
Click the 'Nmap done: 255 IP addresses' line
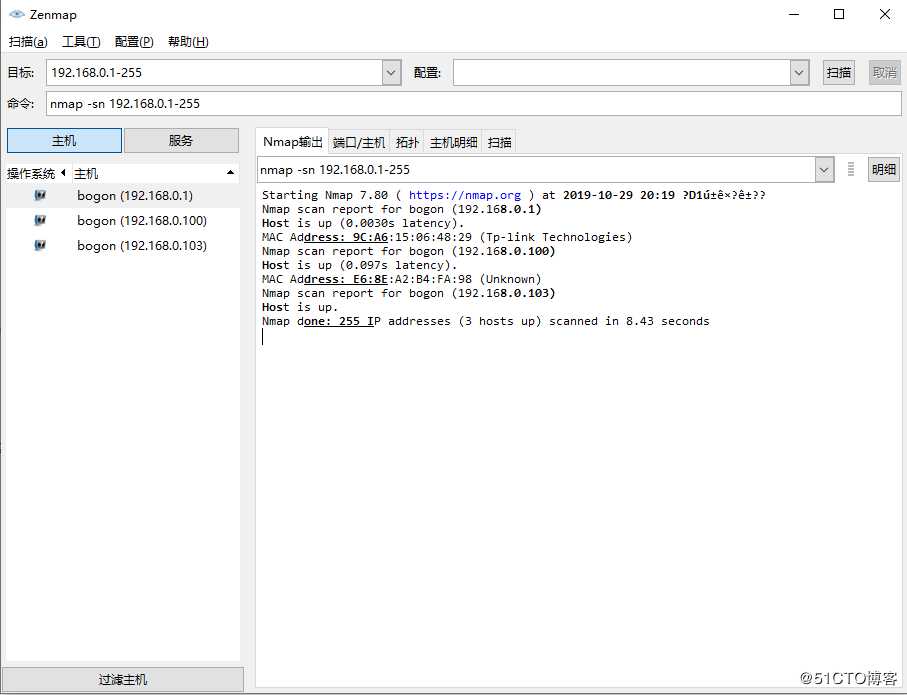(x=485, y=321)
